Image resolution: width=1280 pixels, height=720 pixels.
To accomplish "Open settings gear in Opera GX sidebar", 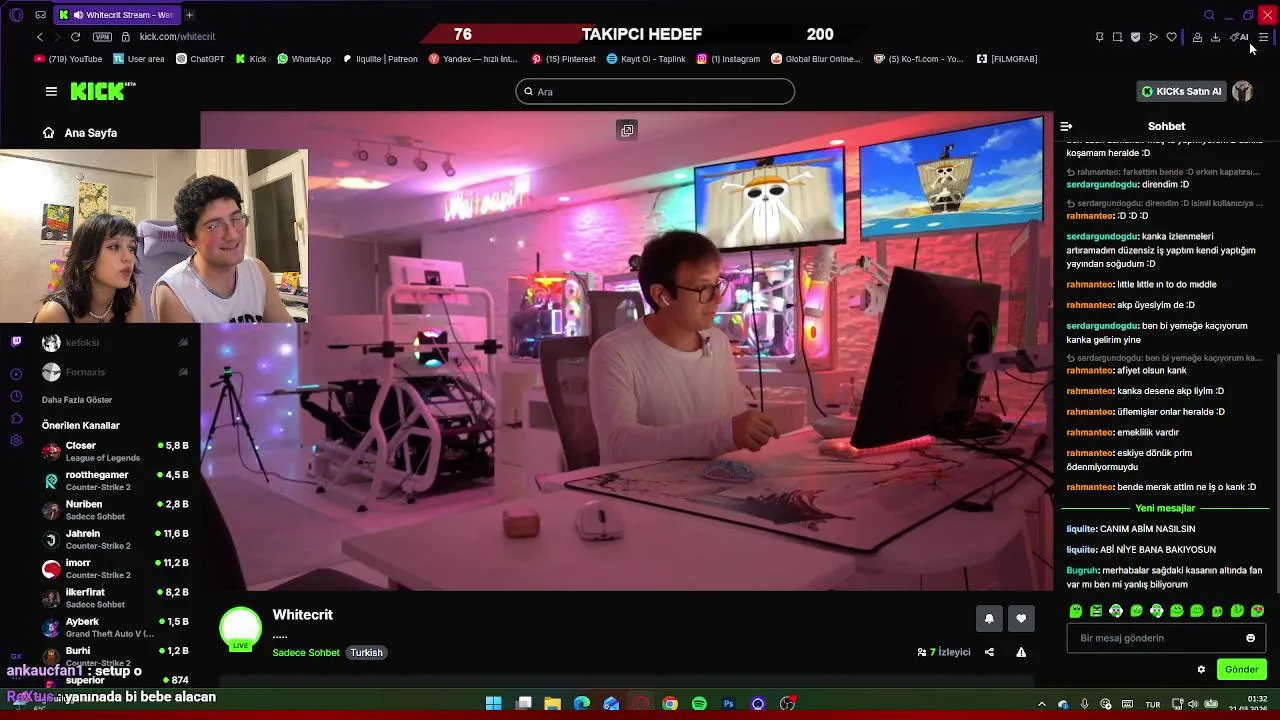I will coord(16,441).
